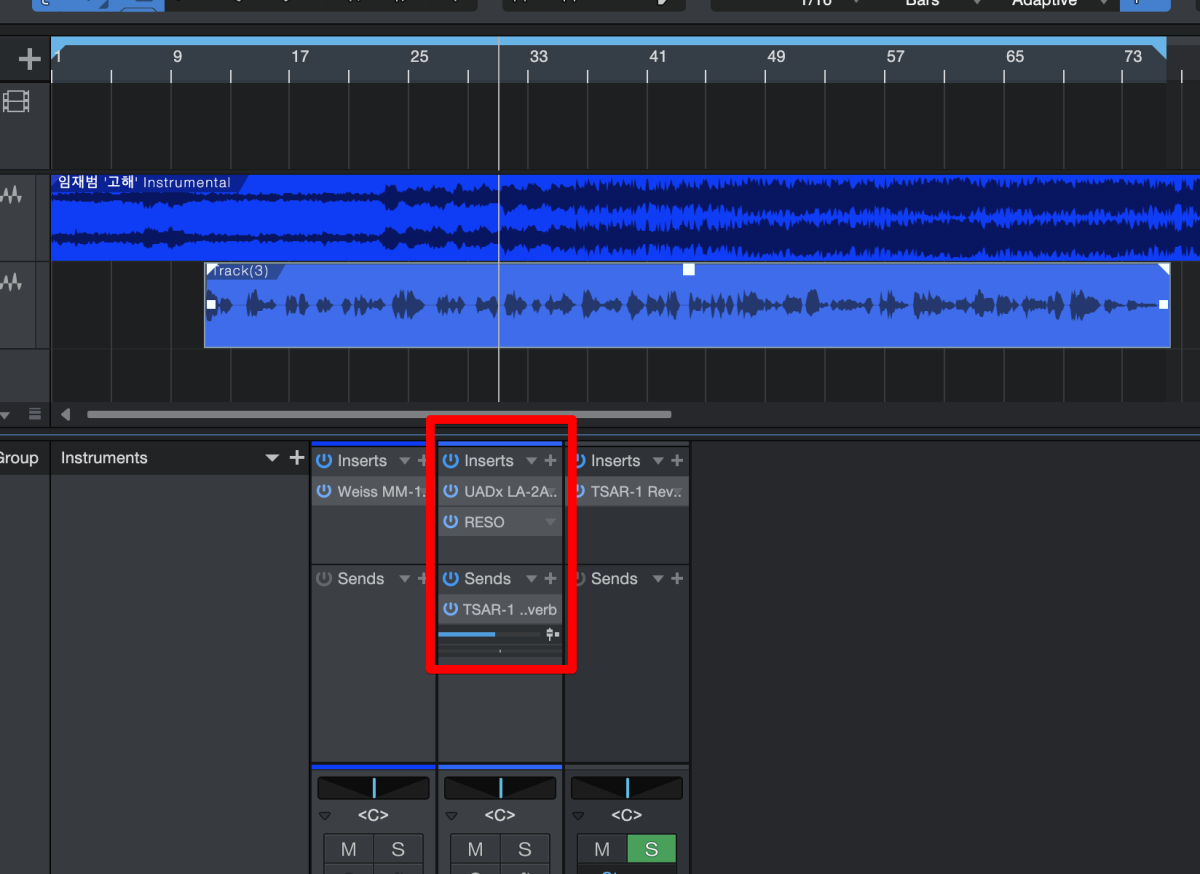Click the Instruments label in the console

click(104, 458)
